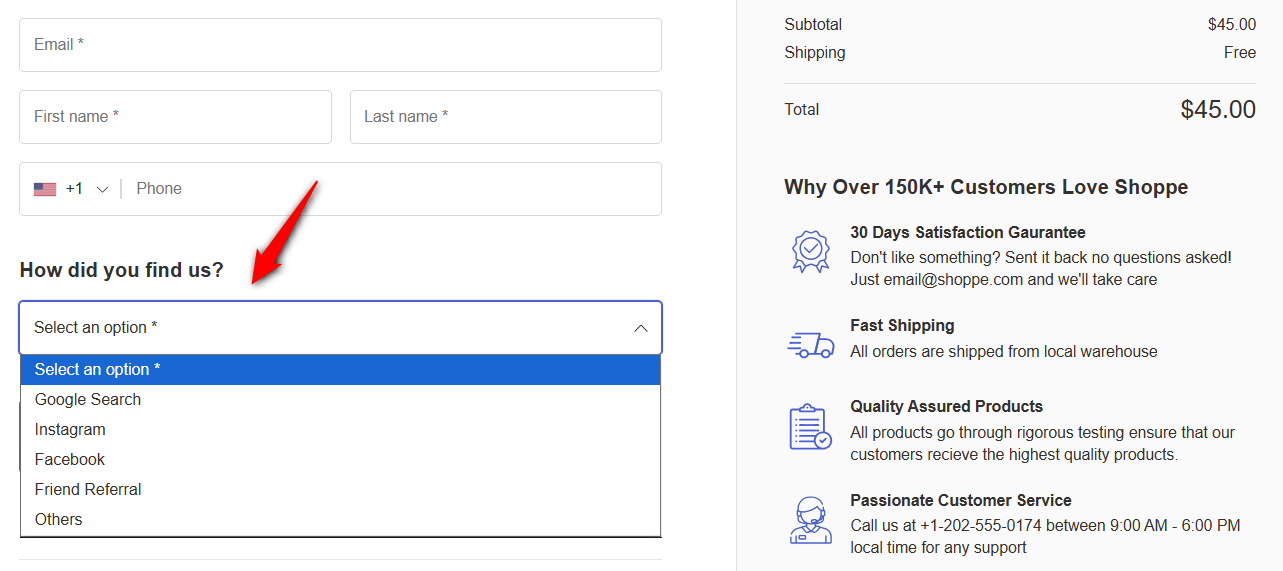This screenshot has width=1283, height=571.
Task: Click the satisfaction guarantee badge icon
Action: [811, 251]
